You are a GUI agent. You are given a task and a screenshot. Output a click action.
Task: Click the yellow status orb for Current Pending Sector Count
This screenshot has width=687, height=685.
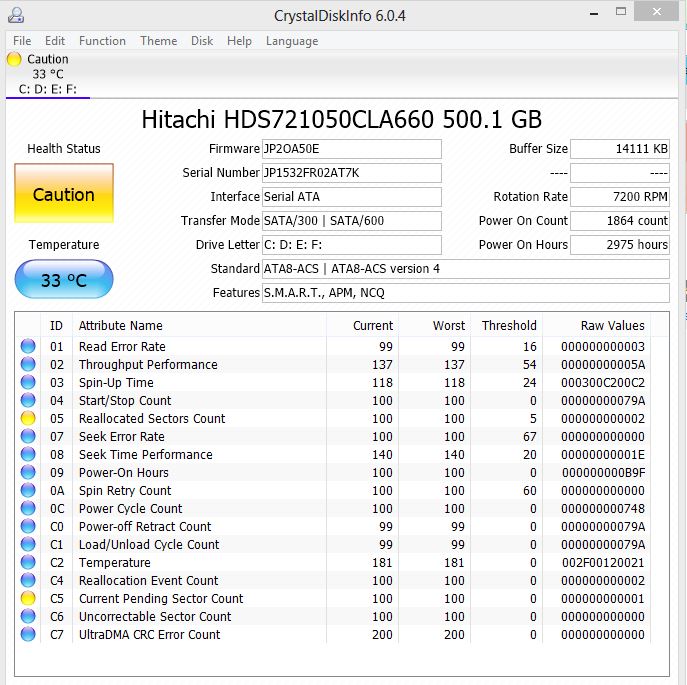[27, 599]
